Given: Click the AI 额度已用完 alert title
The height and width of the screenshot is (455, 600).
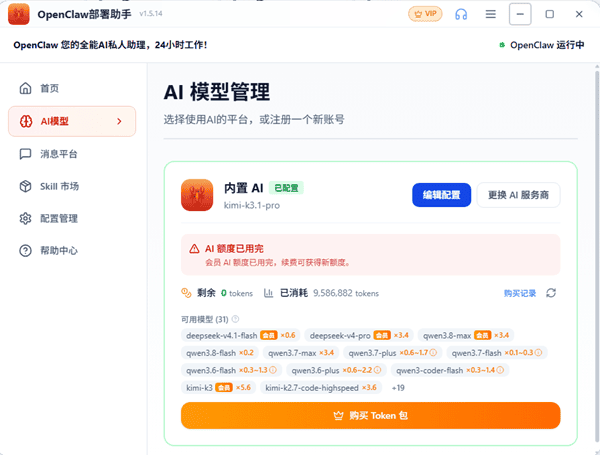Looking at the screenshot, I should click(x=234, y=249).
